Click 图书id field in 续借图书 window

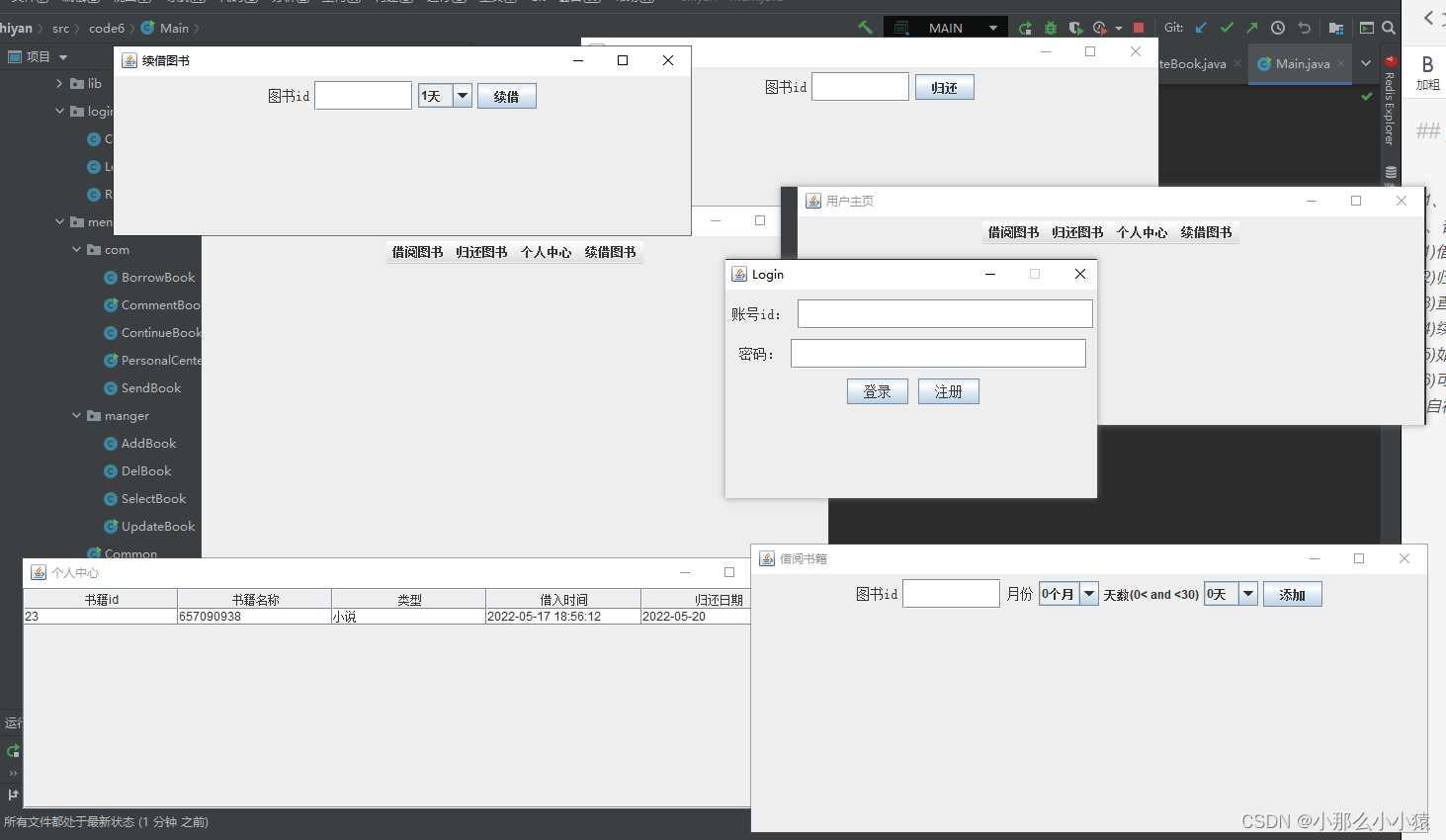363,95
